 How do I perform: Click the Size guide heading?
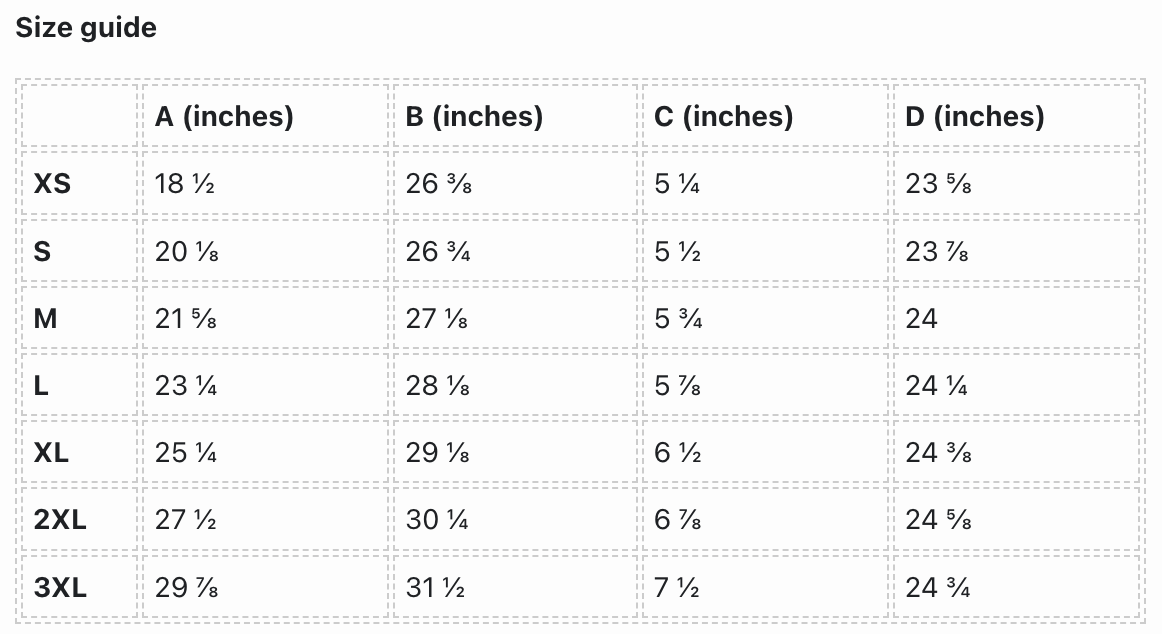86,28
